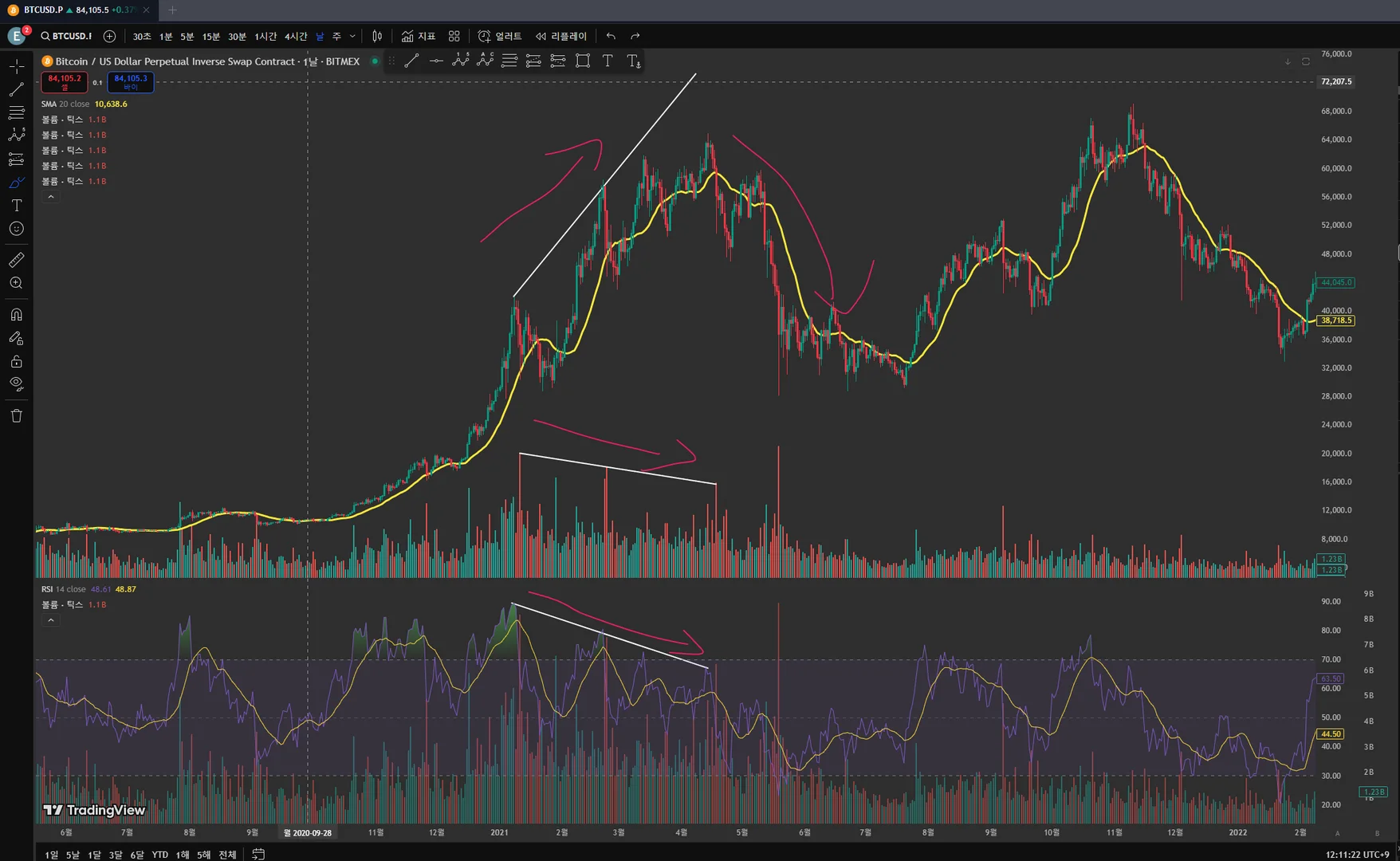Screen dimensions: 1400x861
Task: Grab the floating toolbar drag handle
Action: point(391,61)
